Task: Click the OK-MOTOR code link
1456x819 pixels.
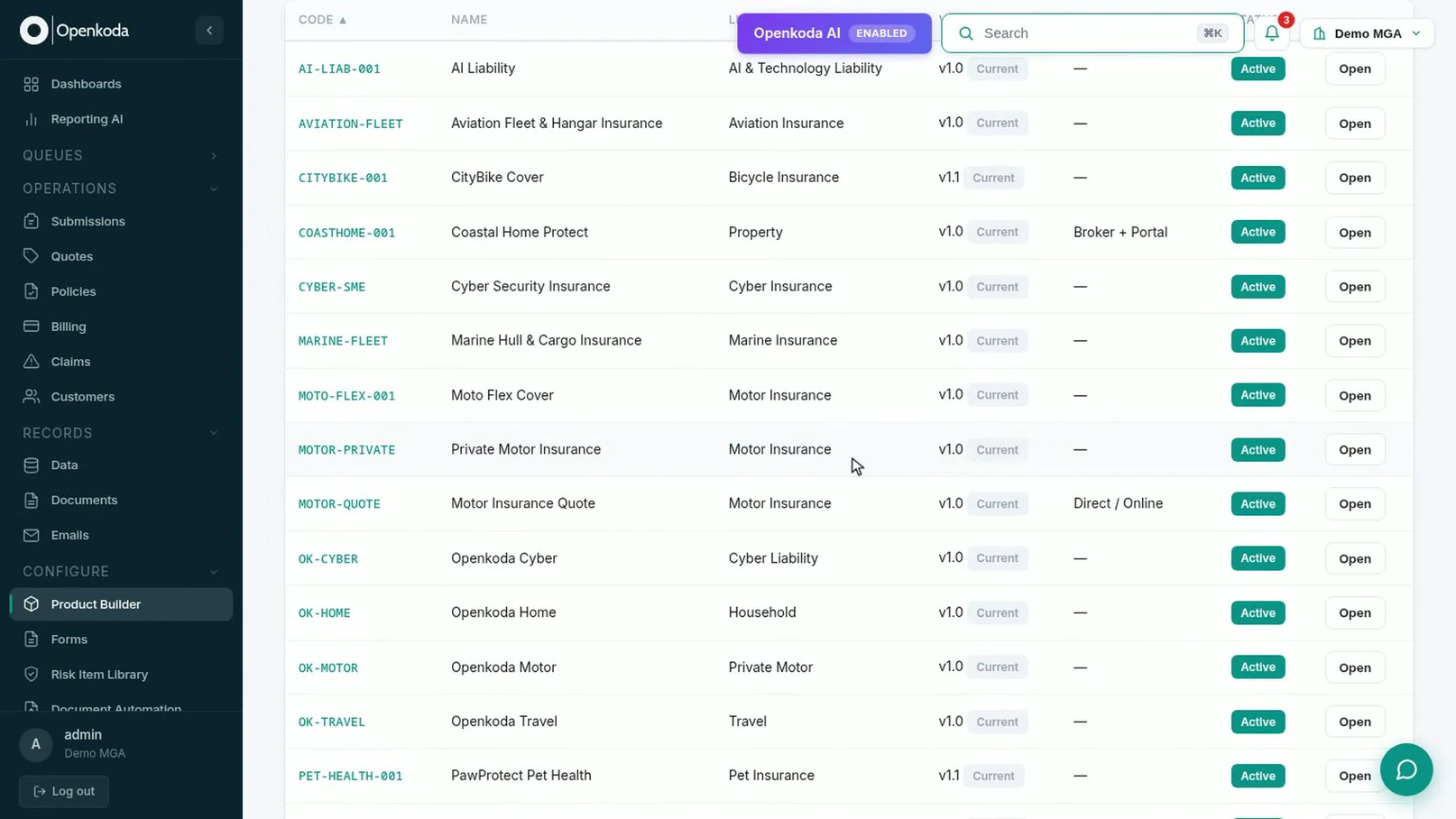Action: tap(328, 668)
